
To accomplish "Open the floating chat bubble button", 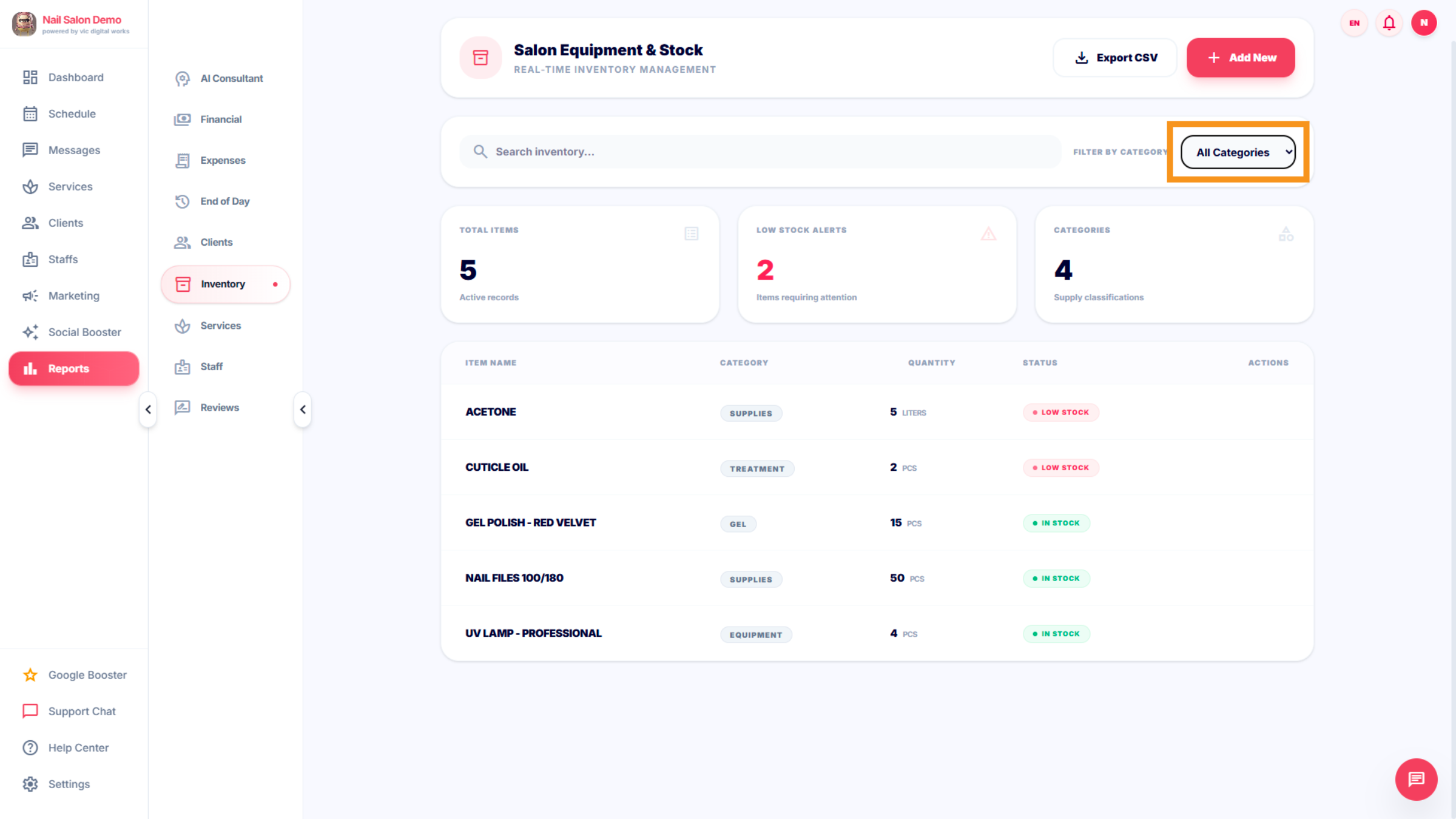I will click(x=1416, y=779).
